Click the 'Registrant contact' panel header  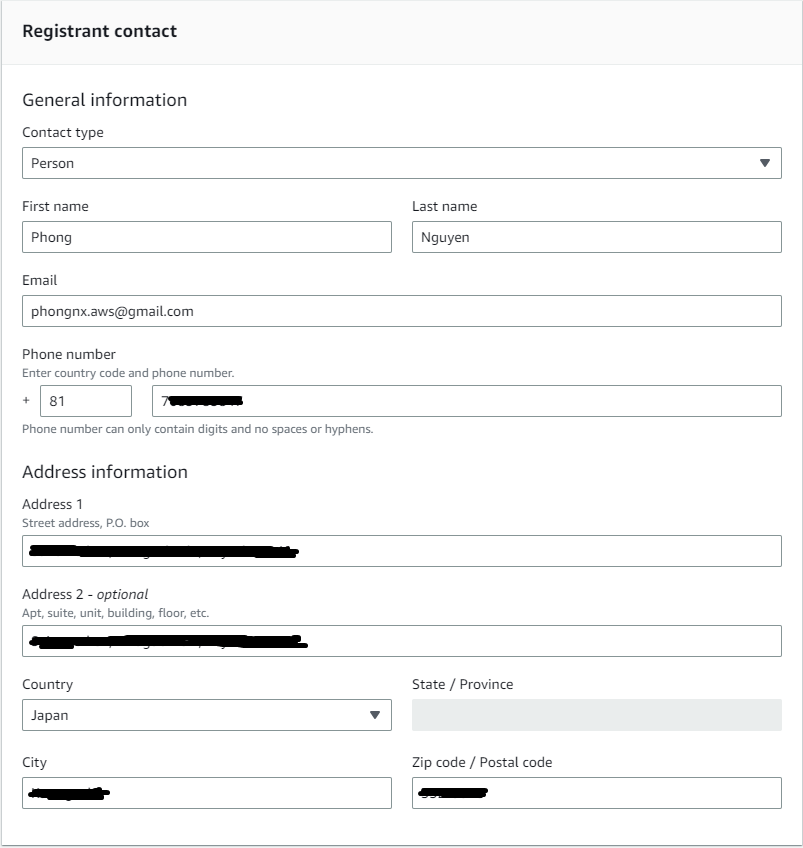[x=100, y=31]
